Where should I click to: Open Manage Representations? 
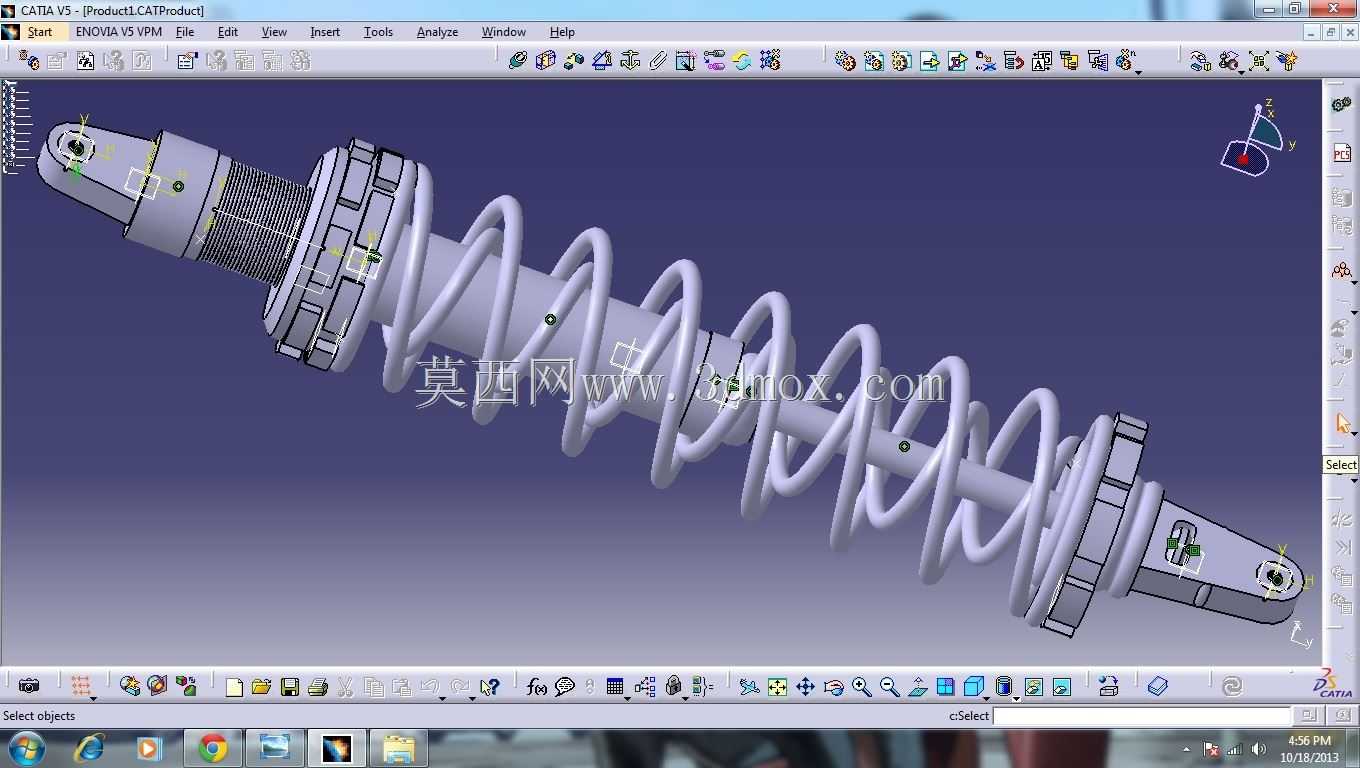pos(1097,61)
